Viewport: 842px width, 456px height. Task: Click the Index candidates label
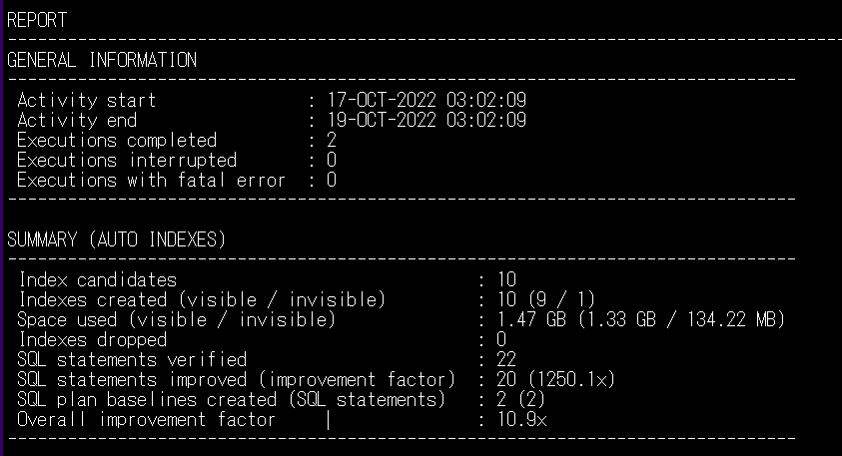pos(97,281)
